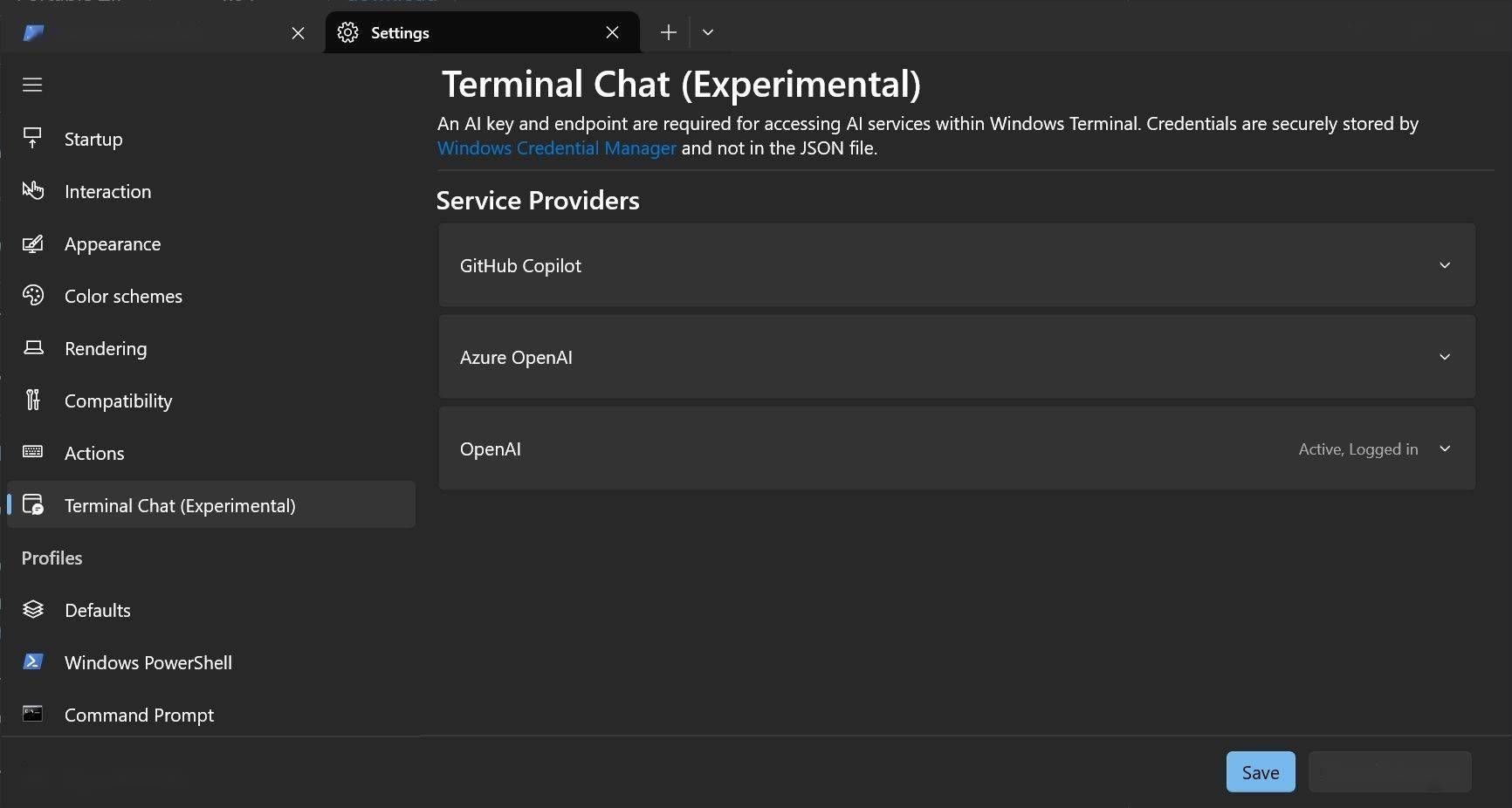1512x808 pixels.
Task: Open Command Prompt profile settings
Action: tap(211, 715)
